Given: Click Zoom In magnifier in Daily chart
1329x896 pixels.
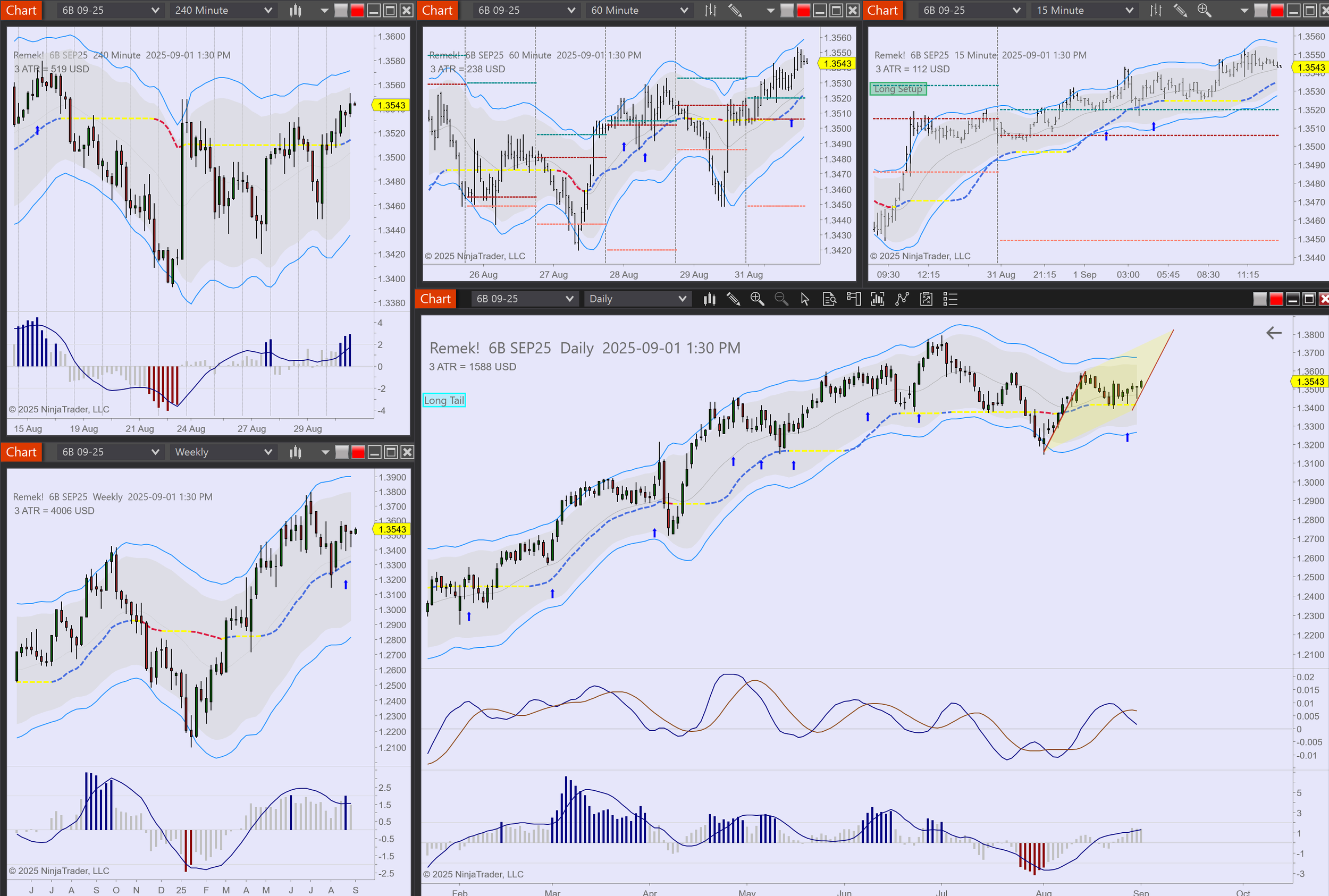Looking at the screenshot, I should [758, 299].
